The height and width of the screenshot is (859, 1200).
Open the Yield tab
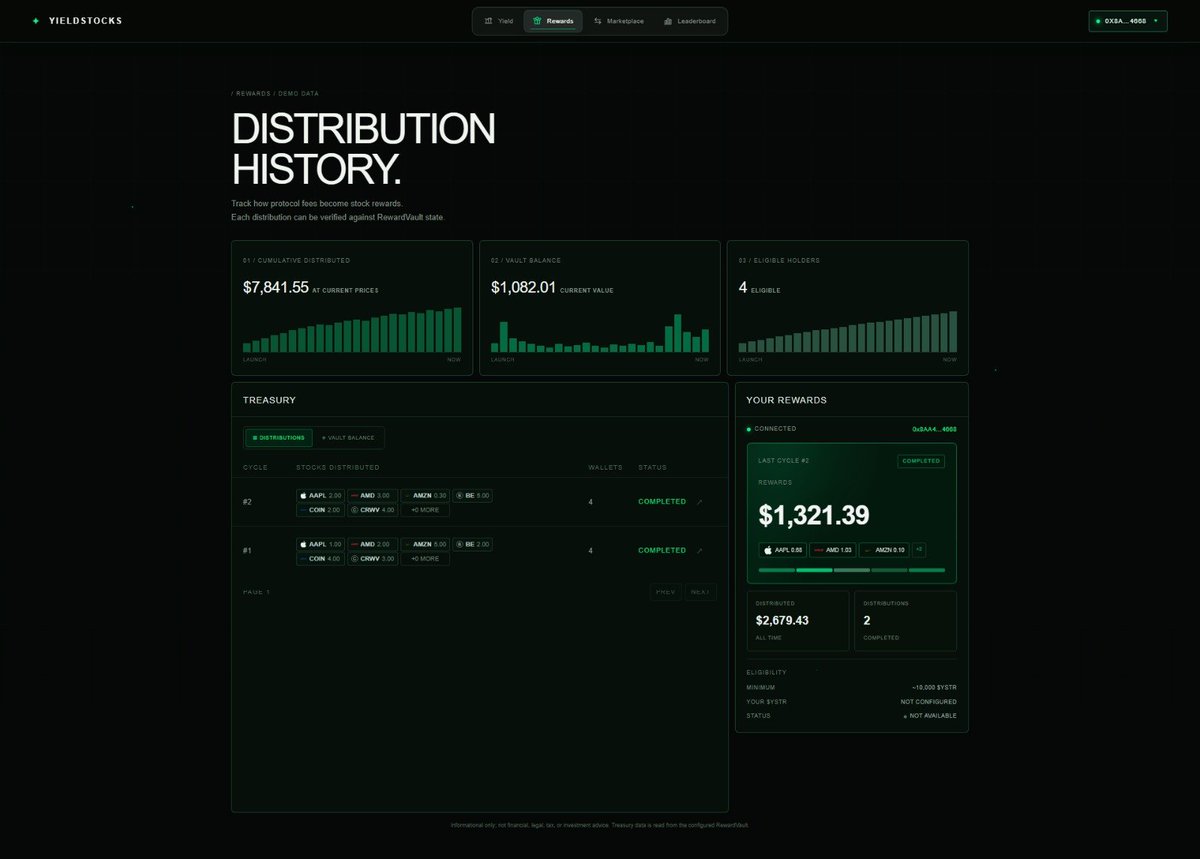pyautogui.click(x=498, y=21)
